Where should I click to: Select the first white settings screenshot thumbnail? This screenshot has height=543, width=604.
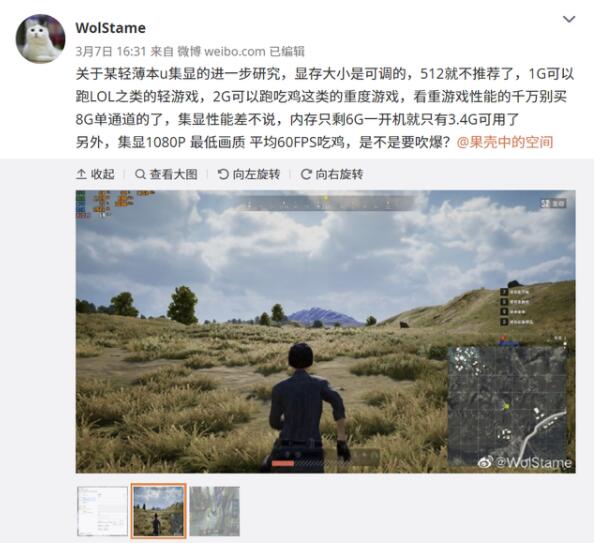[102, 511]
